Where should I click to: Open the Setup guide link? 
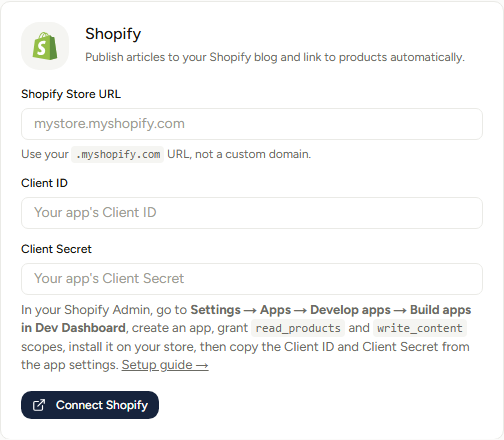click(x=165, y=365)
